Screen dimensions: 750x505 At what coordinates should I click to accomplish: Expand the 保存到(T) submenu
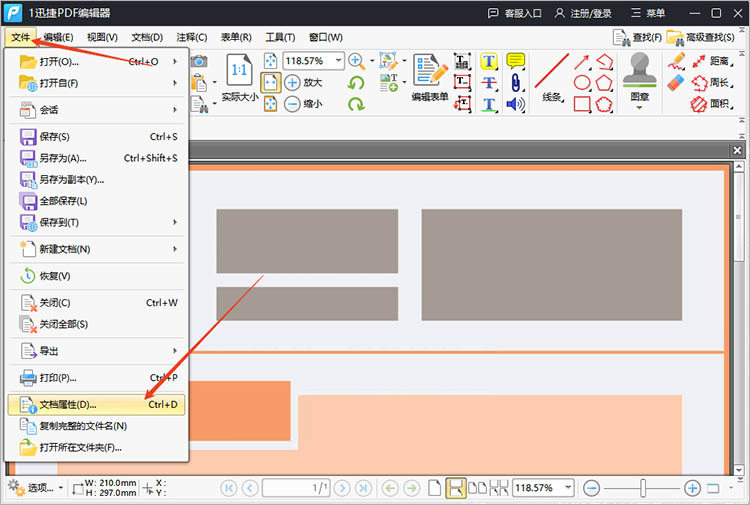pos(97,222)
